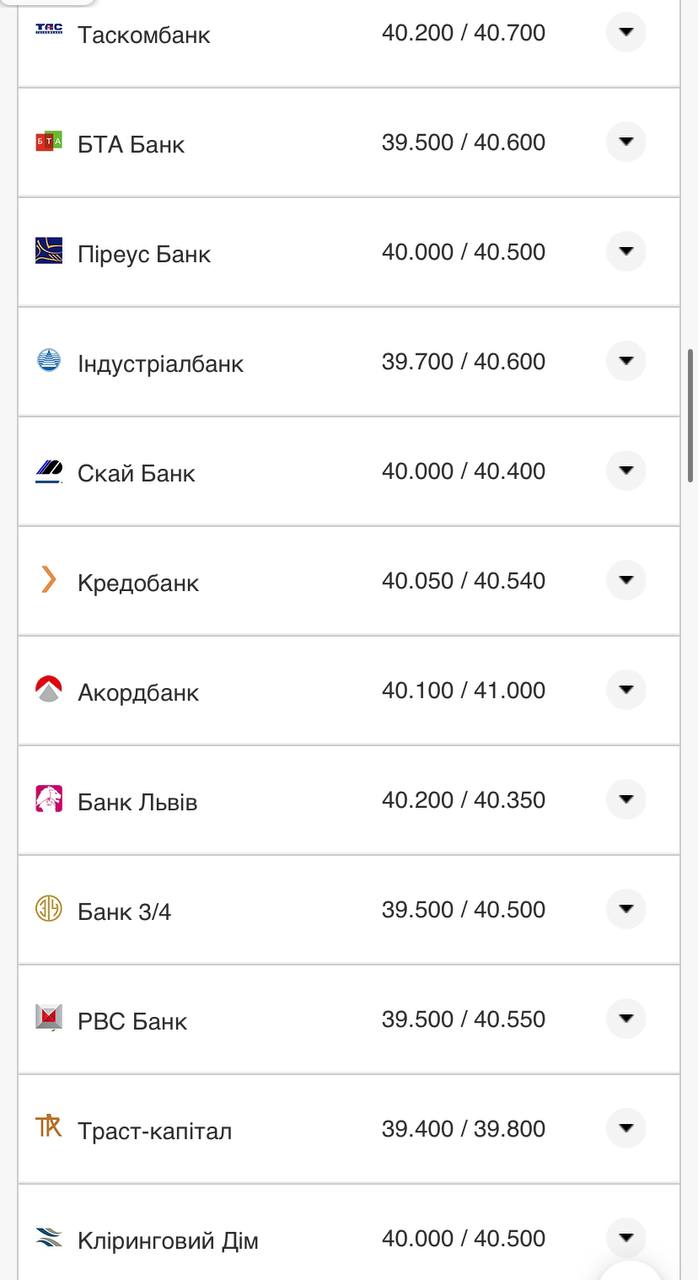Open the Кліринговий Дім bank link
This screenshot has height=1280, width=698.
click(x=168, y=1241)
